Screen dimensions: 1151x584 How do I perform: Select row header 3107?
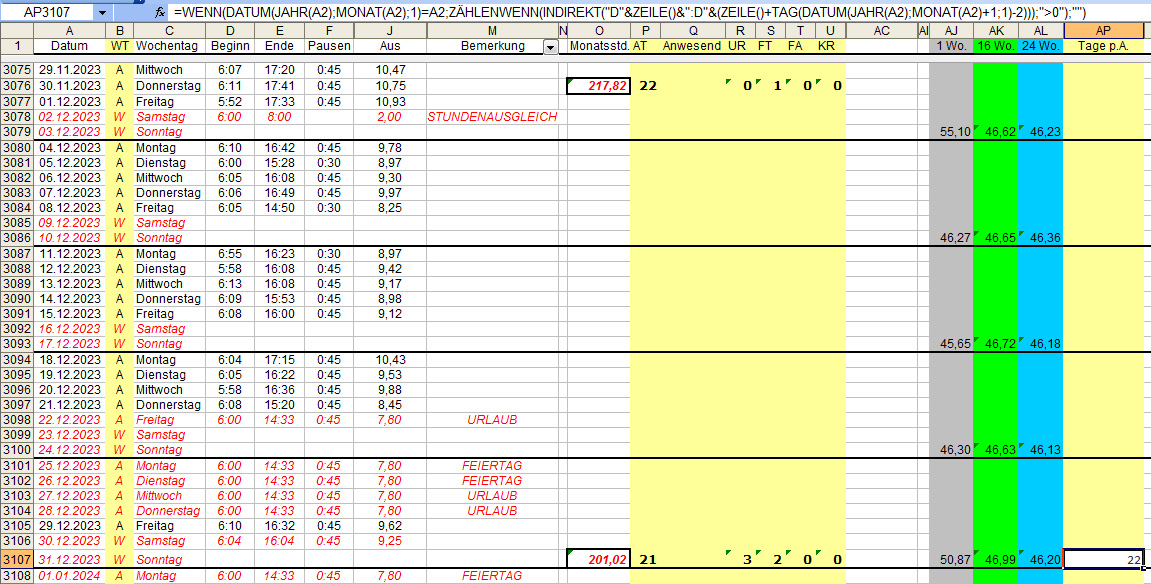click(17, 560)
